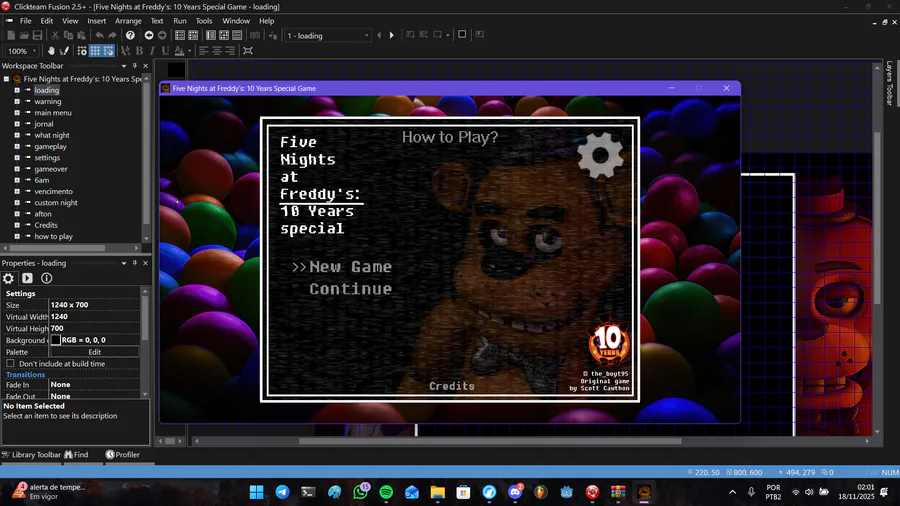Collapse the root application tree node
This screenshot has width=900, height=506.
pyautogui.click(x=6, y=79)
